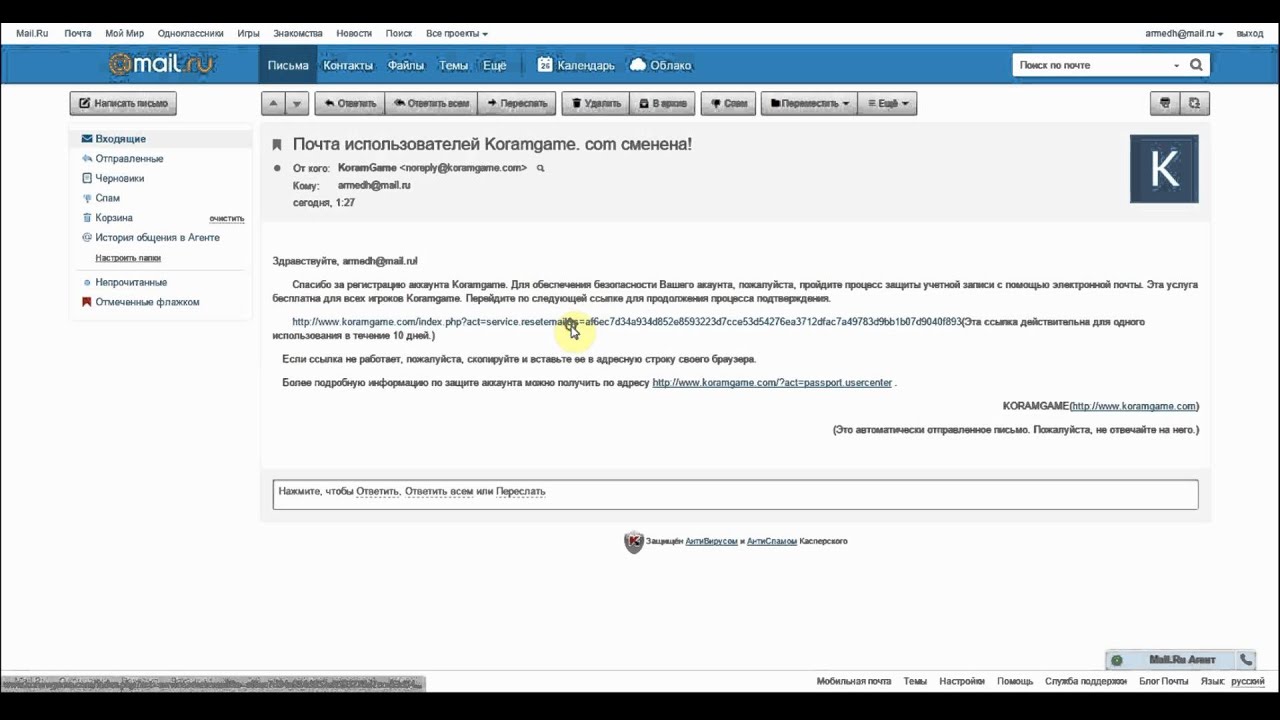Screen dimensions: 1280x720
Task: Search letters from KoramGame sender icon
Action: (x=540, y=168)
